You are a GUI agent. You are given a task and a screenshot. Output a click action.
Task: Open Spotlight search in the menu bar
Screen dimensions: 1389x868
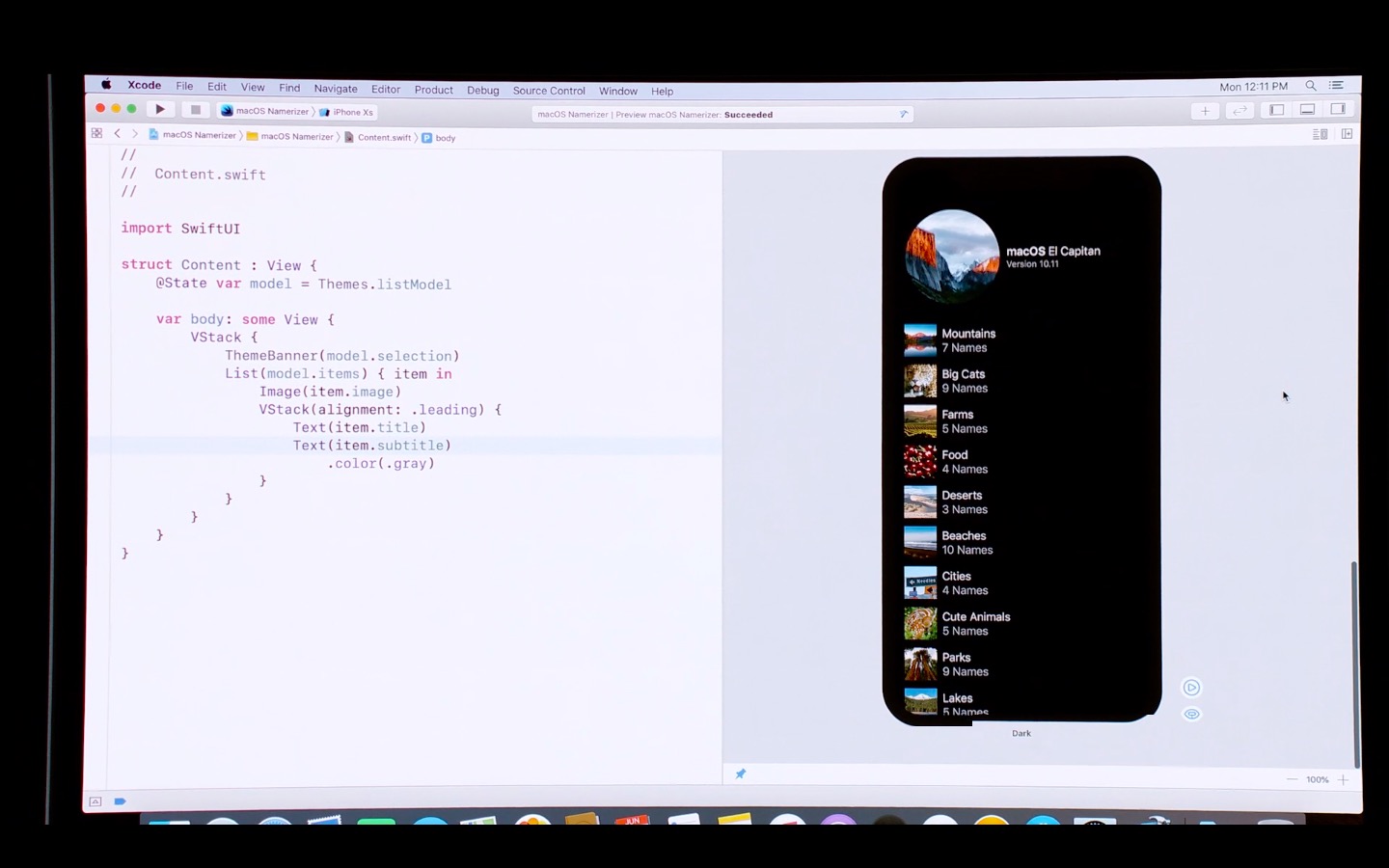(1310, 86)
